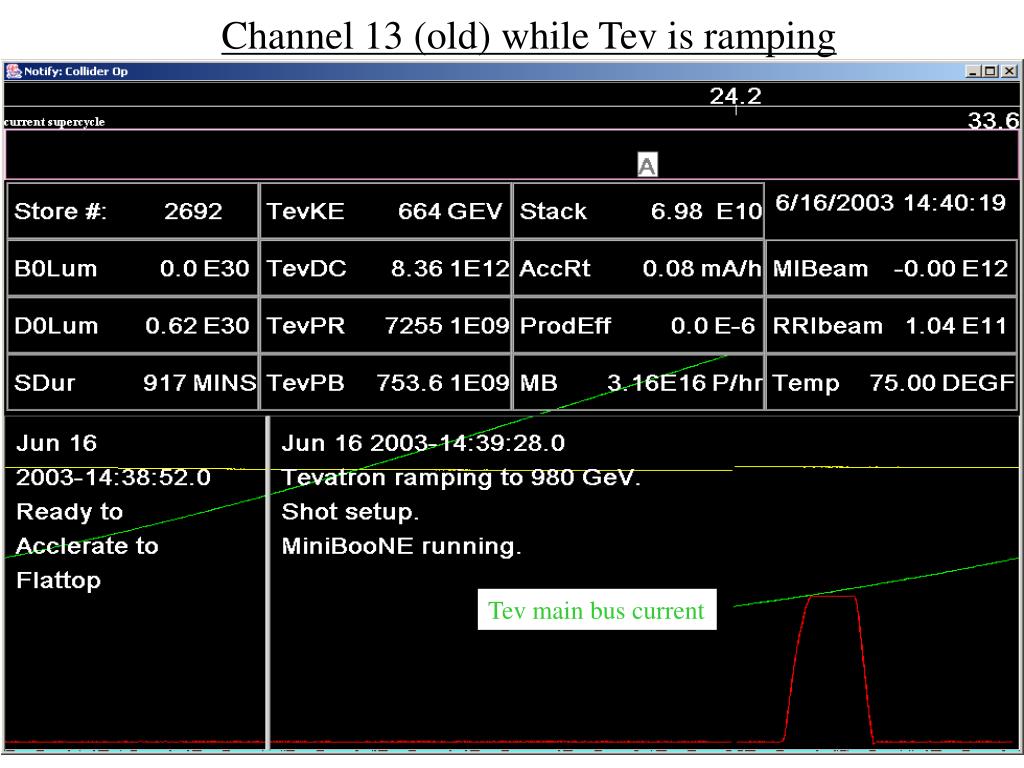1024x768 pixels.
Task: Click the slide title 'Channel 13 (old)'
Action: pos(355,36)
